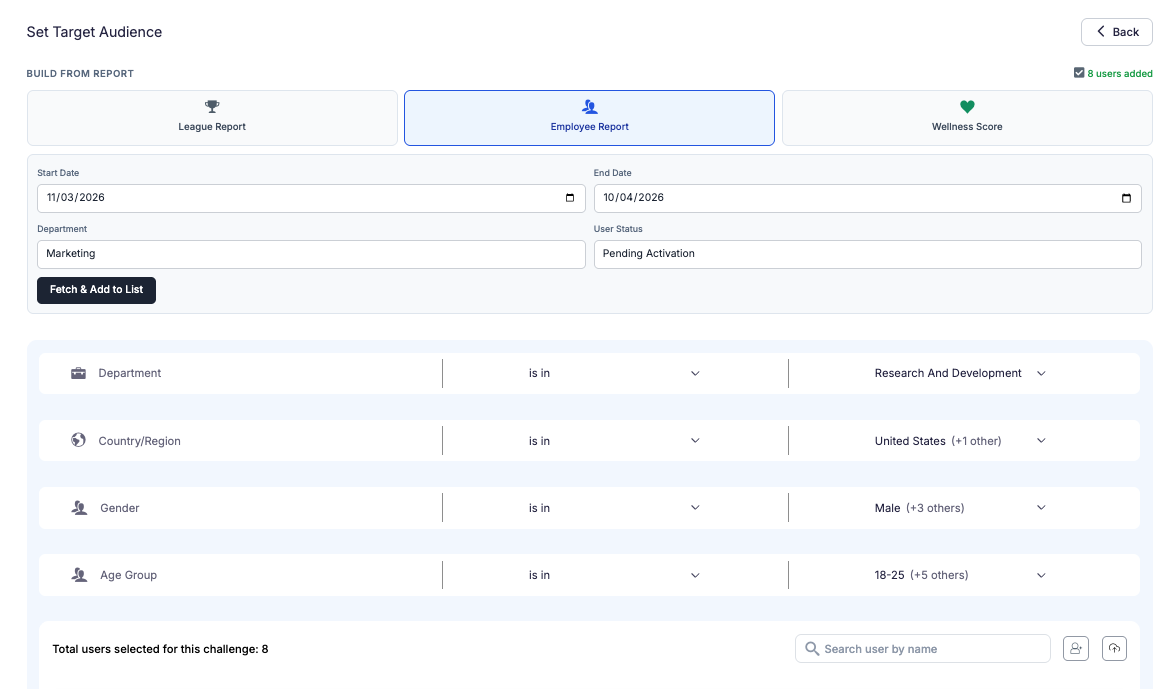Screen dimensions: 1167x689
Task: Click the cloud upload icon at bottom right
Action: [1114, 648]
